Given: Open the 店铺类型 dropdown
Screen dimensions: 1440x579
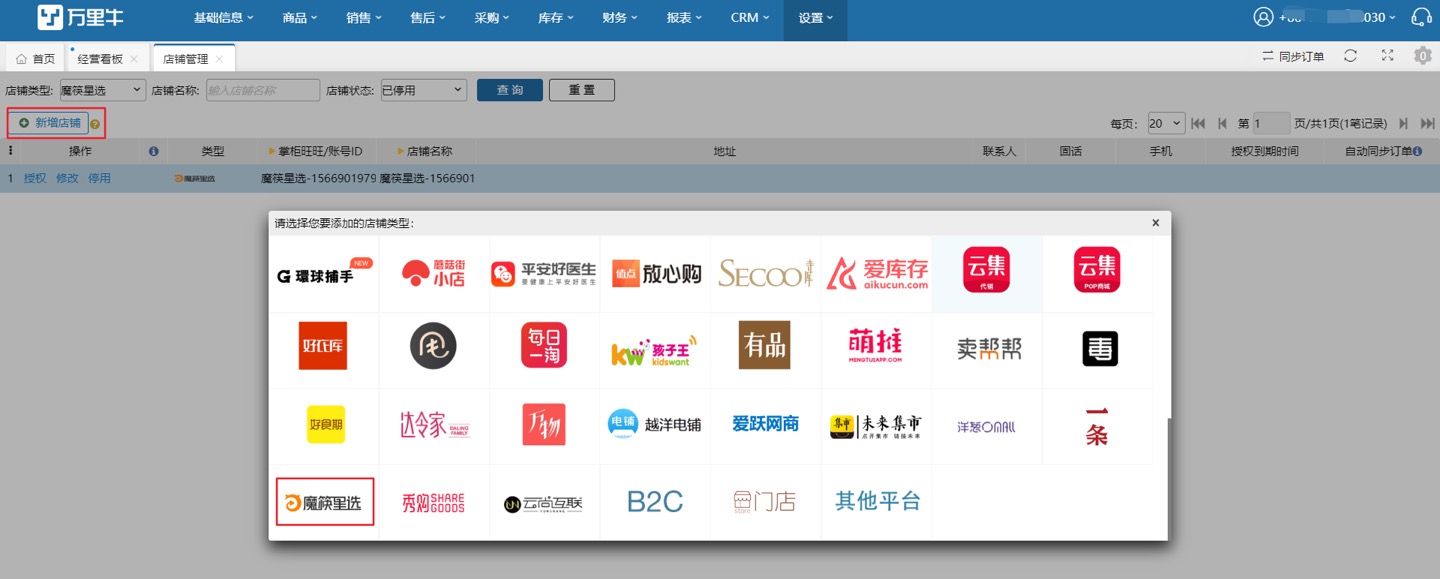Looking at the screenshot, I should pos(103,90).
